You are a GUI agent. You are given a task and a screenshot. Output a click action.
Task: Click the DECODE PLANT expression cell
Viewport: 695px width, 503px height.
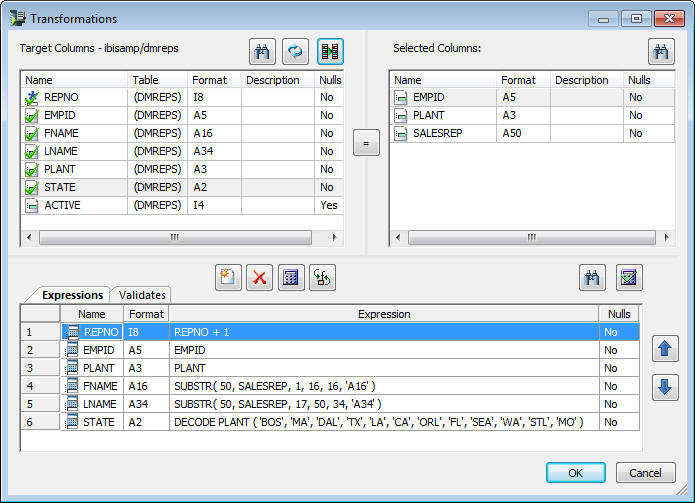point(384,422)
